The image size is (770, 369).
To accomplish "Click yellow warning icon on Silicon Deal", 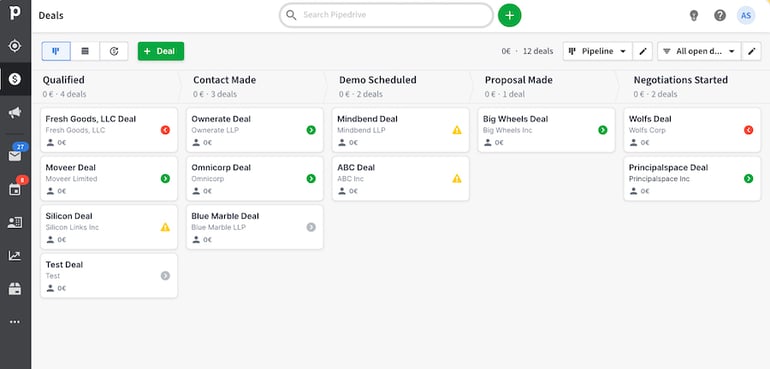I will tap(165, 227).
